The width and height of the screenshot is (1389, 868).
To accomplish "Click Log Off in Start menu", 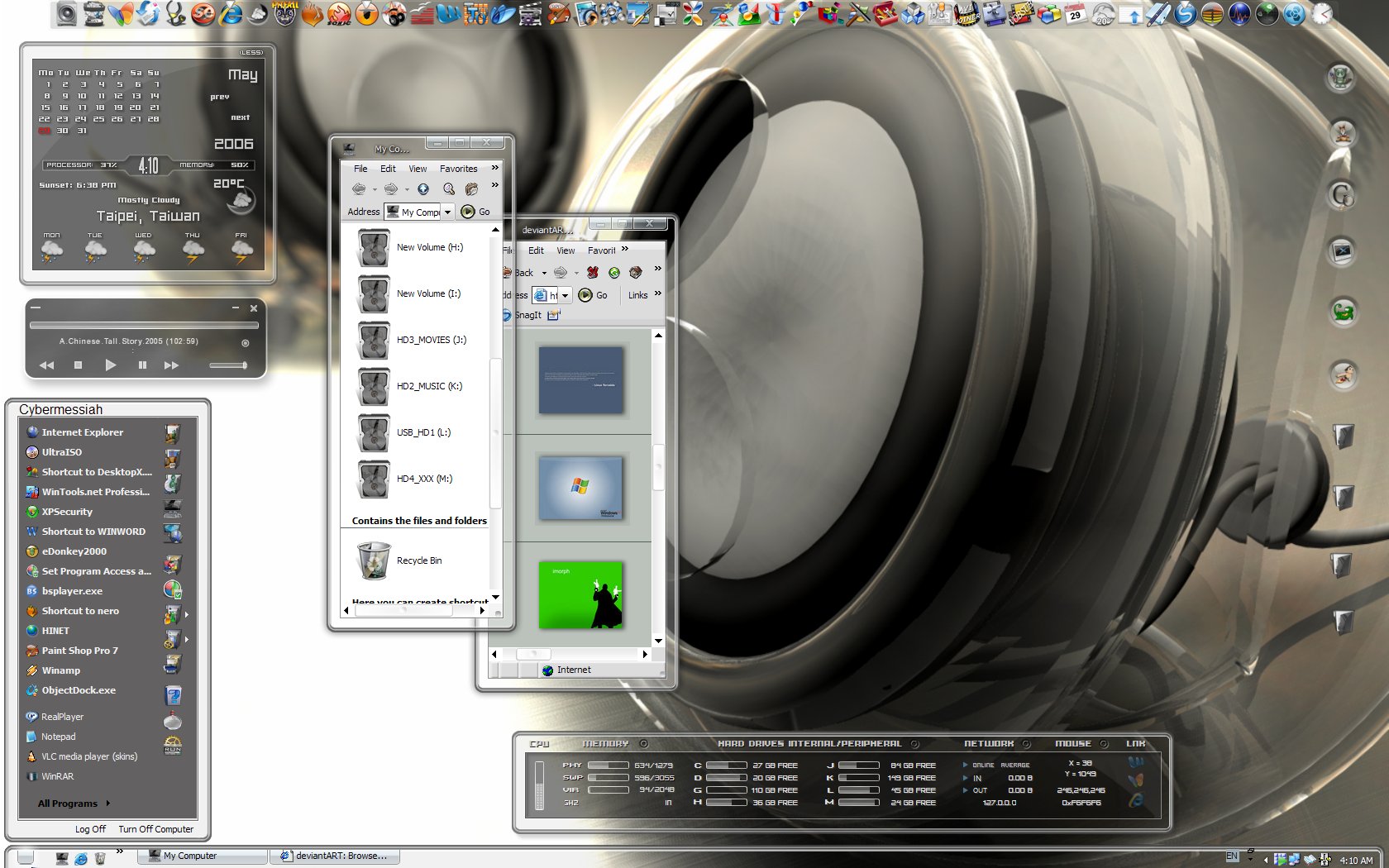I will pos(90,829).
